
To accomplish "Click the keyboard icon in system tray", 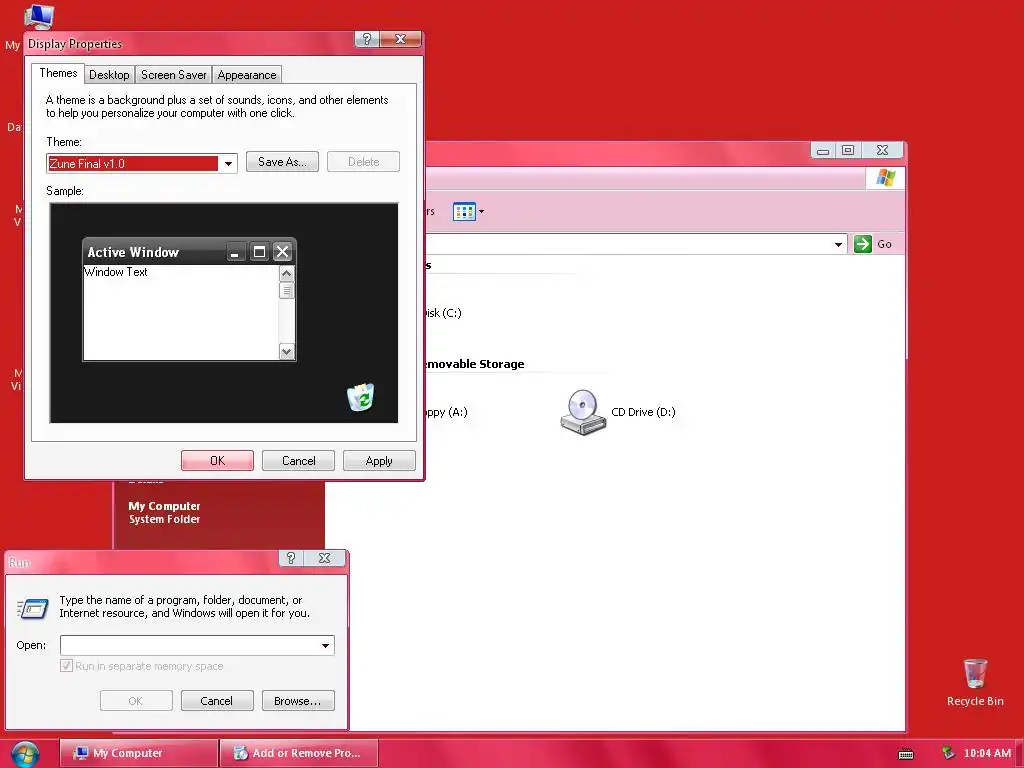I will [x=906, y=754].
